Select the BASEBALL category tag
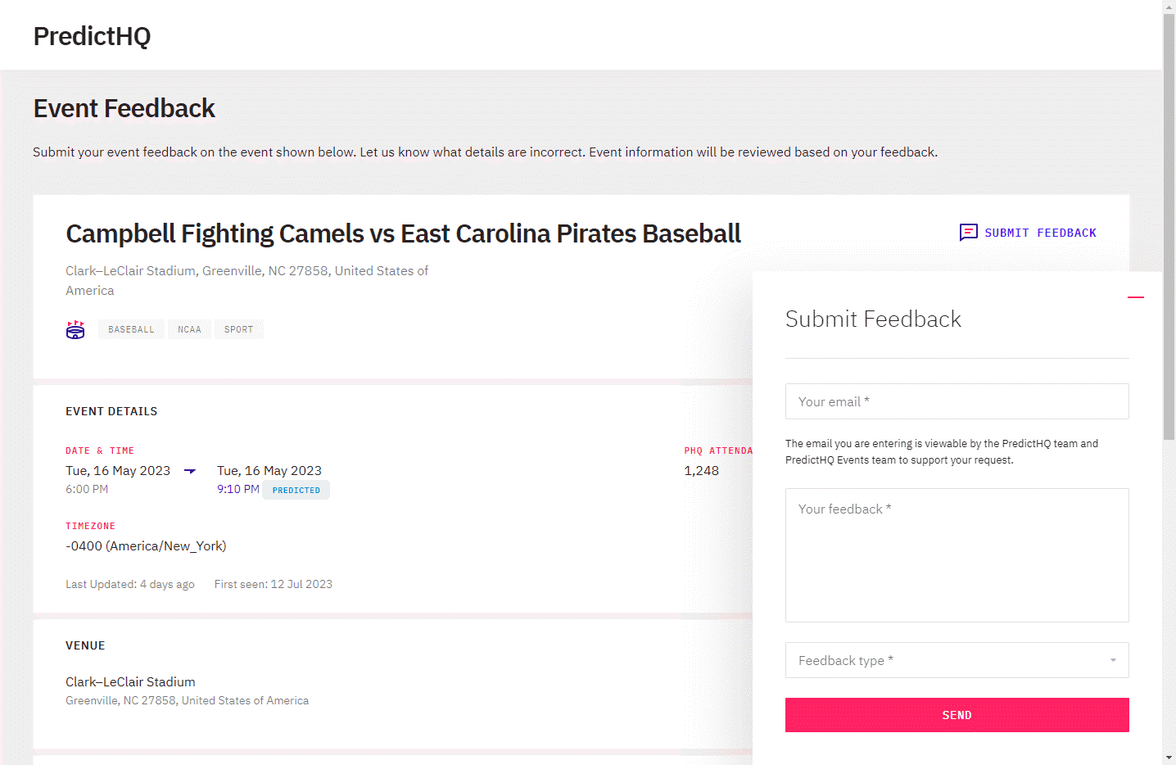1176x765 pixels. click(131, 329)
